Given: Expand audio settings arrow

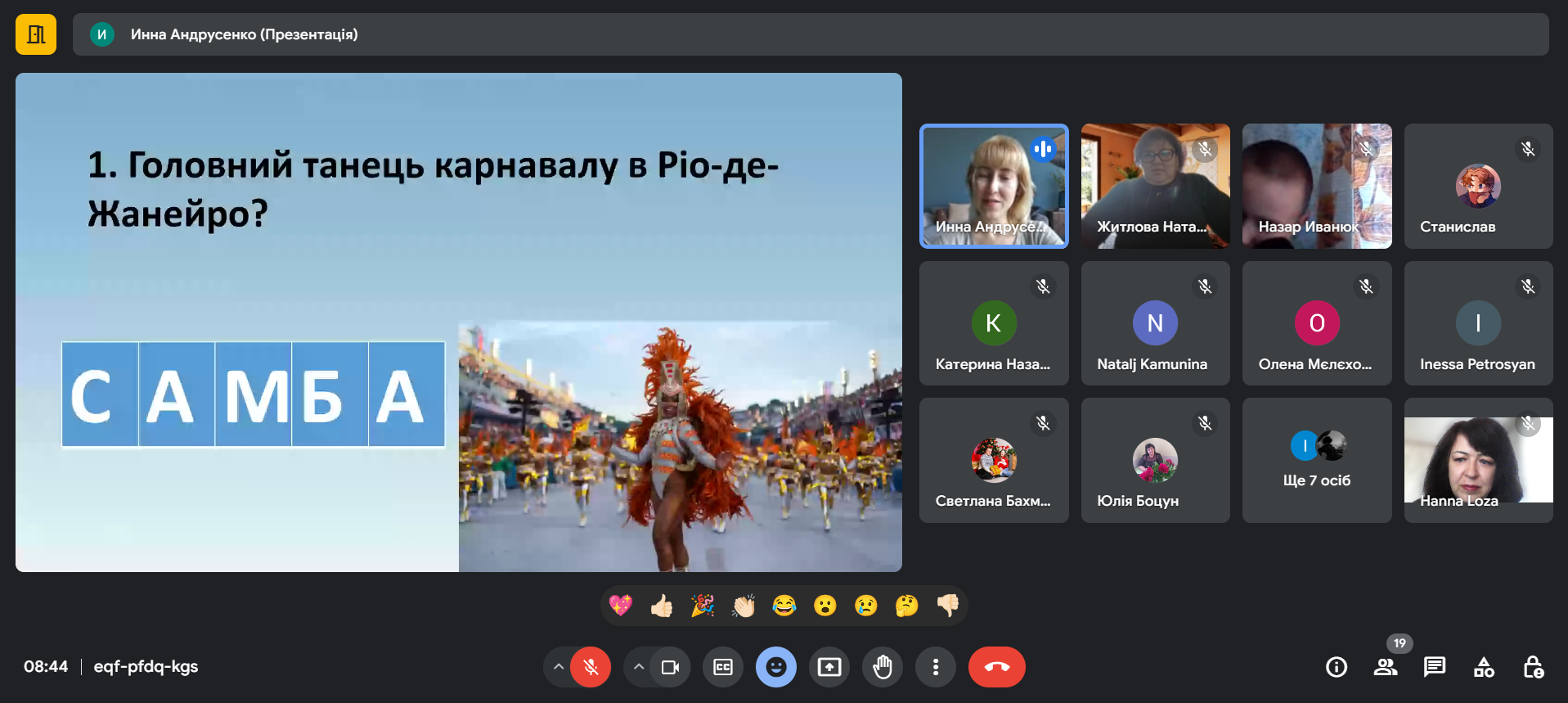Looking at the screenshot, I should tap(558, 667).
